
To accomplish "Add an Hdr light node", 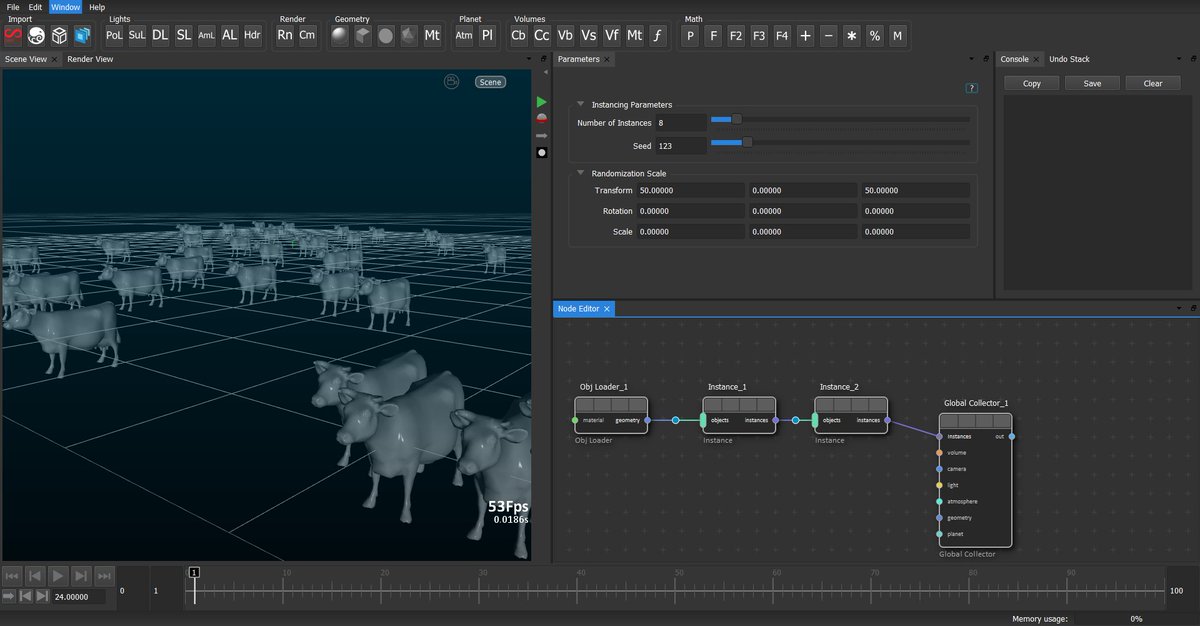I will click(253, 35).
